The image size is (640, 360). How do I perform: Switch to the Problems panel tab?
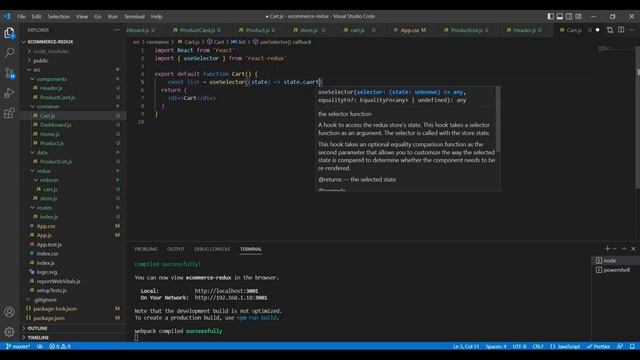click(146, 249)
